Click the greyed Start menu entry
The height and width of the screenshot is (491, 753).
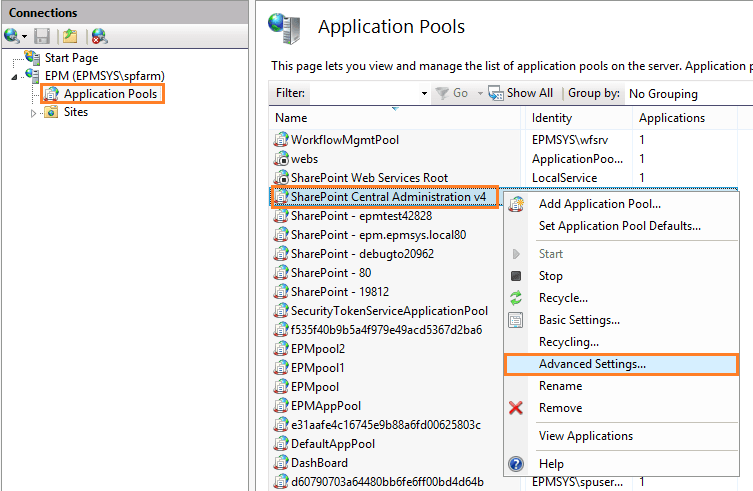tap(550, 254)
